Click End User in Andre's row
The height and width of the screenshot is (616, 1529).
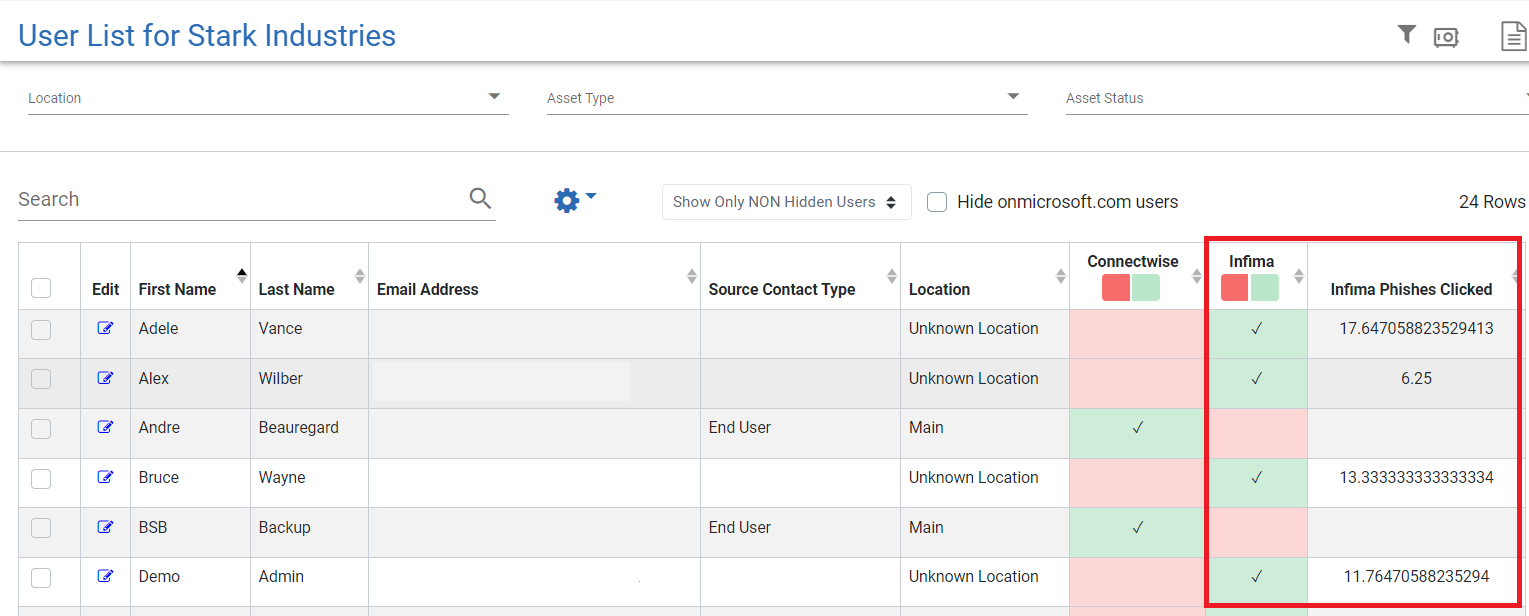point(739,427)
